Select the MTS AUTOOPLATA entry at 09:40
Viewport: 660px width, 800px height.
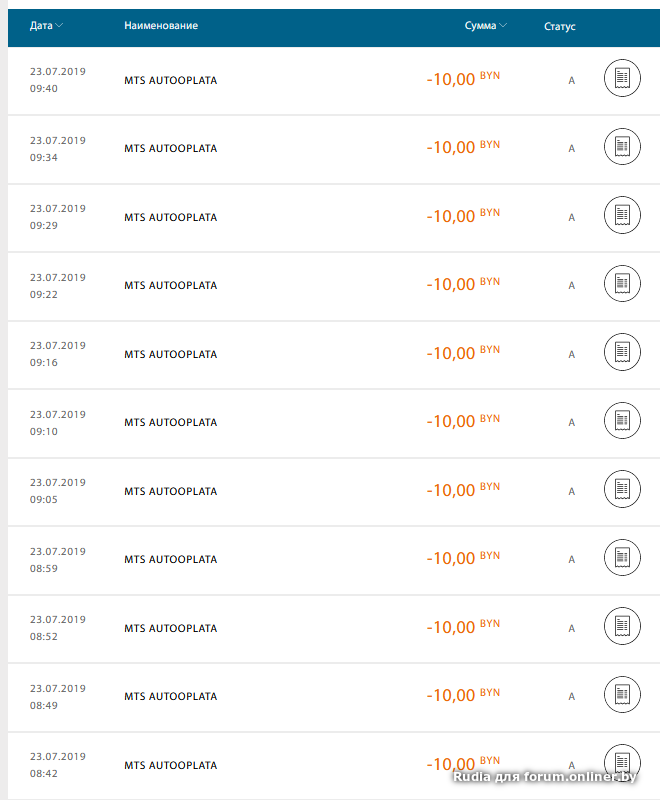click(170, 80)
